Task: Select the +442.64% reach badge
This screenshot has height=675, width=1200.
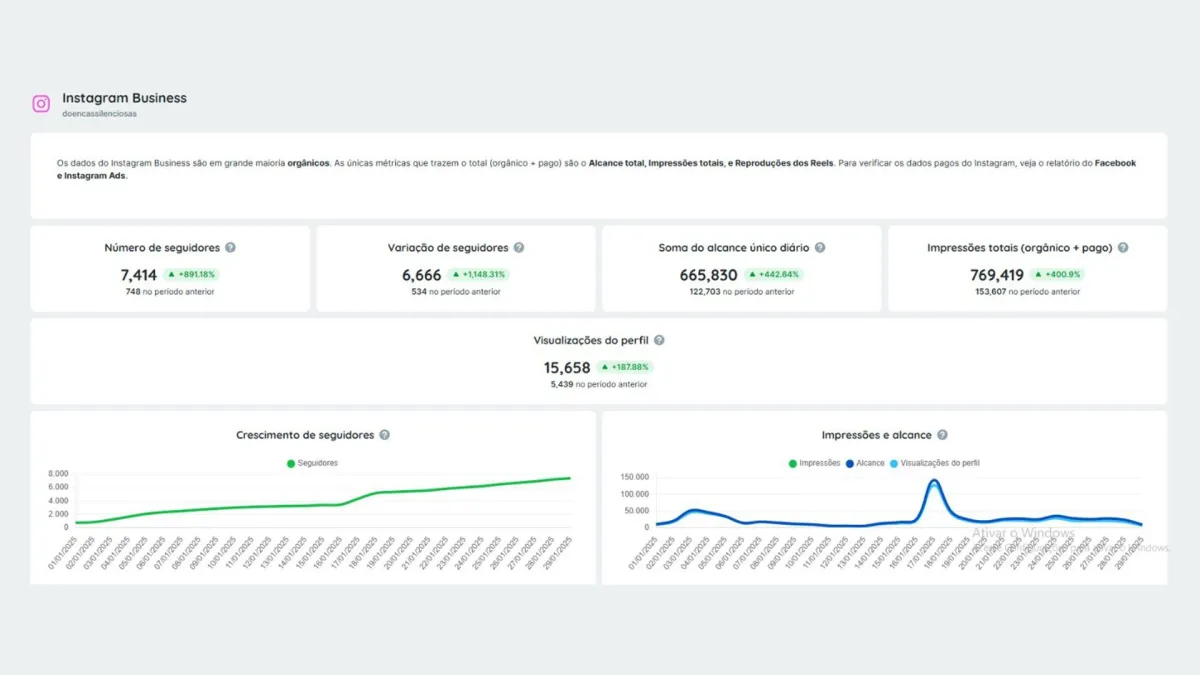Action: point(773,274)
